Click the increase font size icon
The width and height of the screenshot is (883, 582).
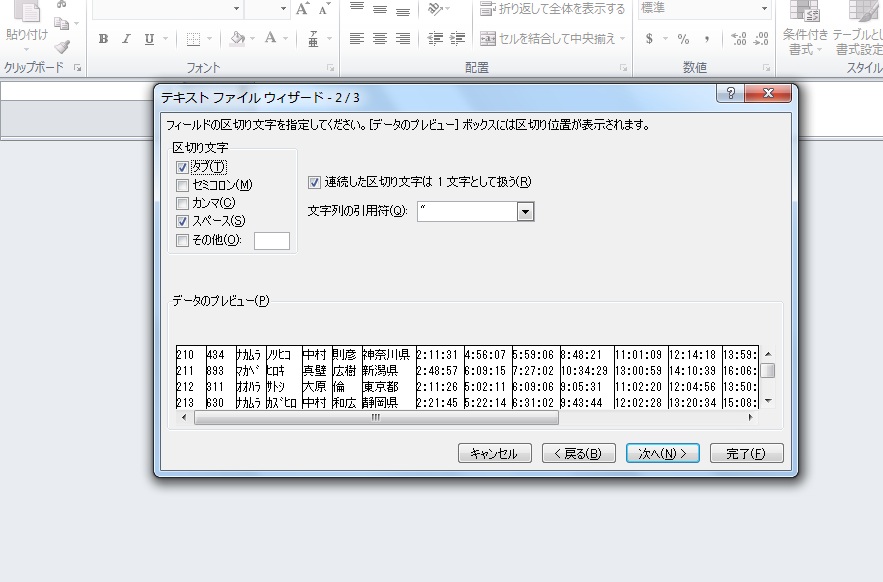pyautogui.click(x=303, y=9)
